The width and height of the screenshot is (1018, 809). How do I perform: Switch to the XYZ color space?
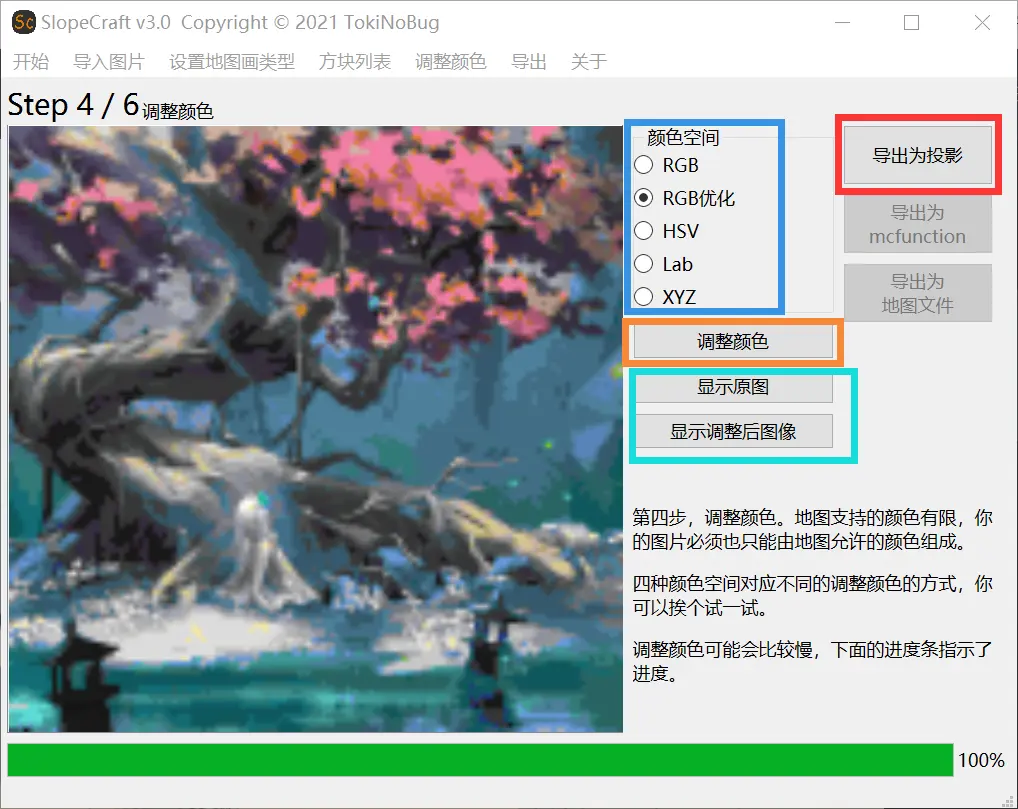pyautogui.click(x=643, y=296)
